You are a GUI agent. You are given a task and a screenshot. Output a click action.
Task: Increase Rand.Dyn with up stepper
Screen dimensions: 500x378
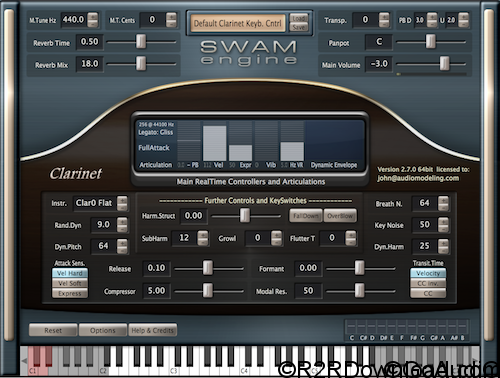(x=122, y=221)
